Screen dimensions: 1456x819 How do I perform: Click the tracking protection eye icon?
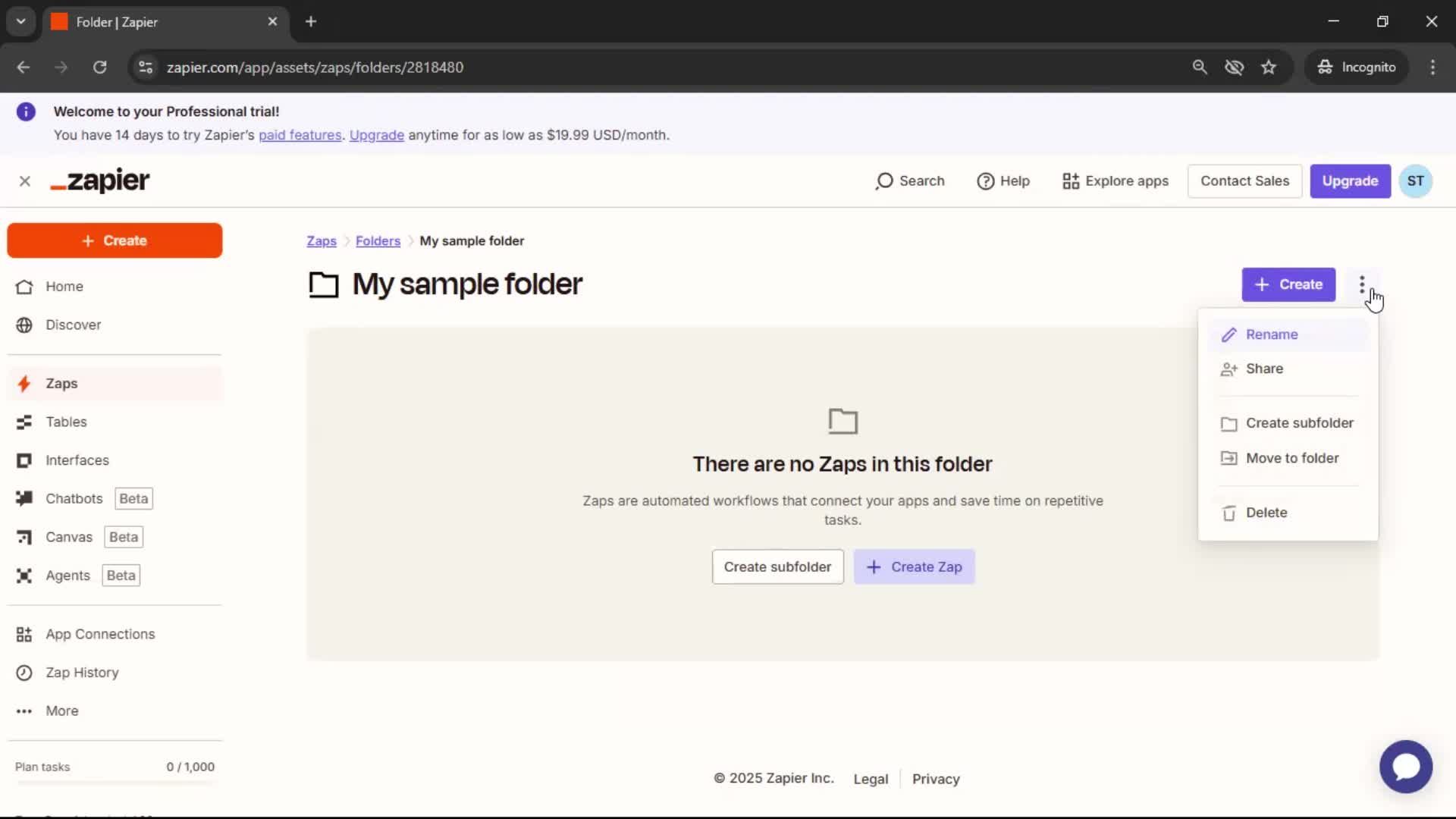(1235, 67)
